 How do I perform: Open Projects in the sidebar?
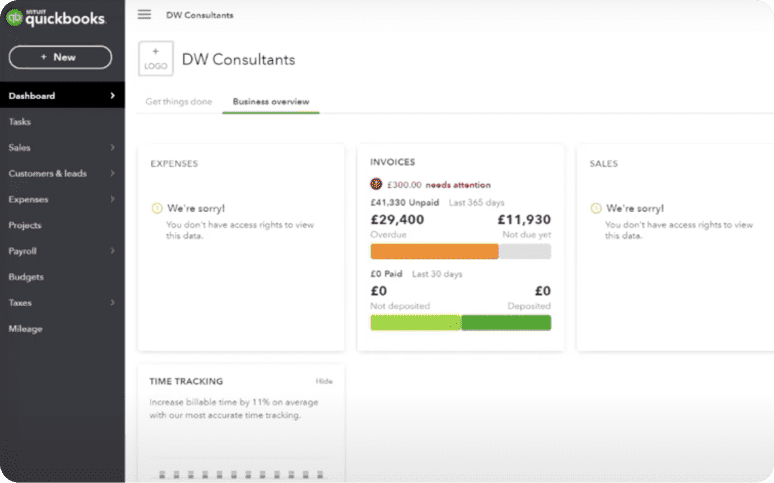pyautogui.click(x=25, y=225)
